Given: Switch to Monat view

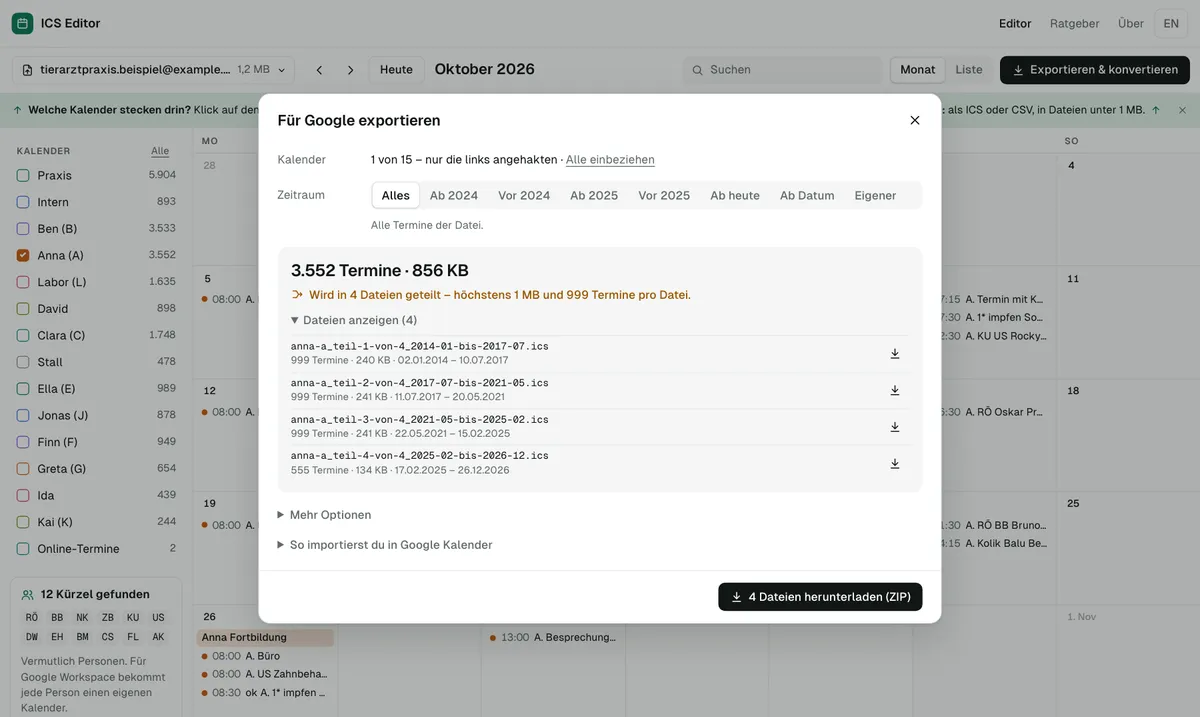Looking at the screenshot, I should [x=918, y=70].
